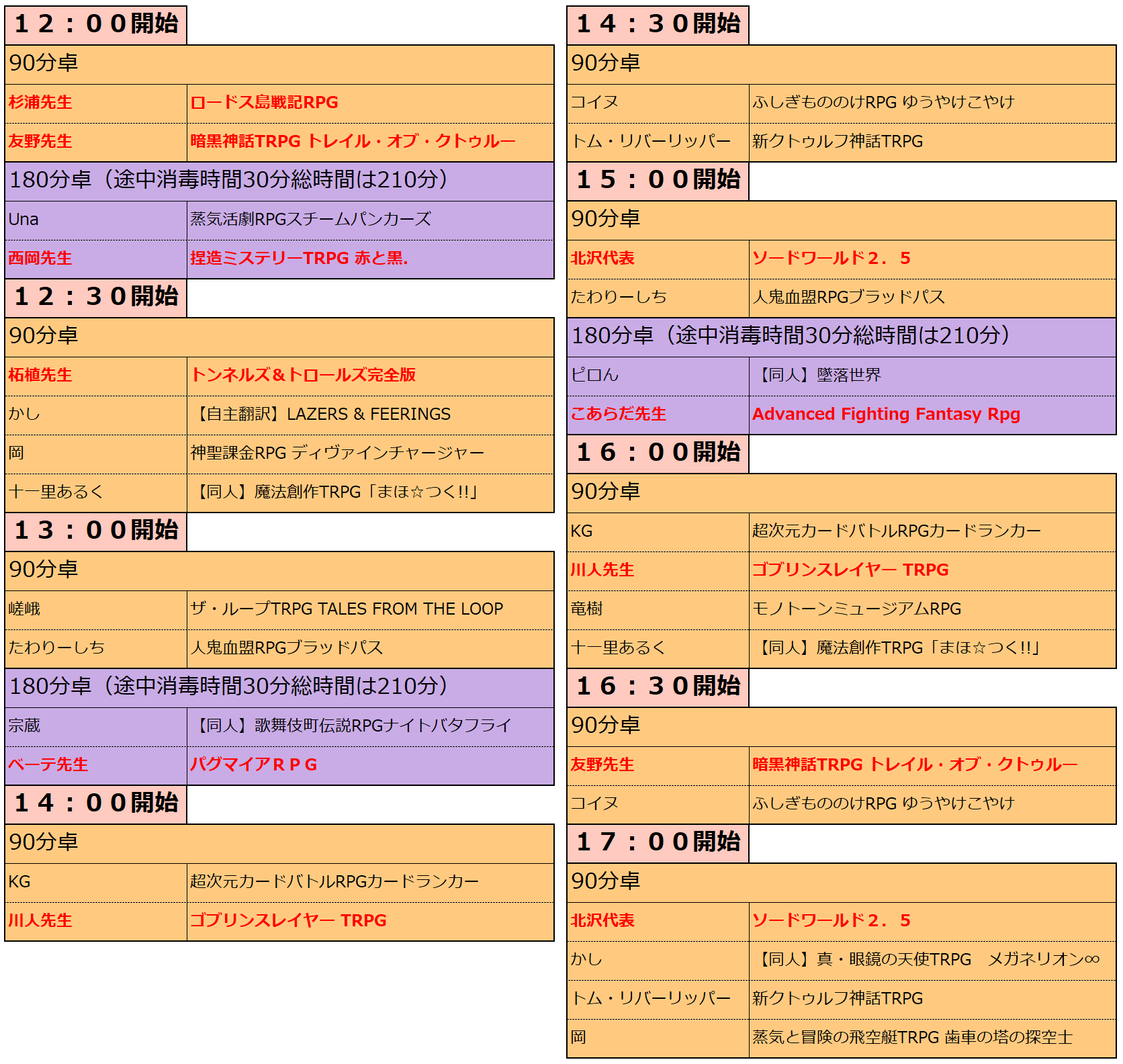The image size is (1123, 1064).
Task: Click コイヌ in the 14:30 section
Action: (x=594, y=102)
